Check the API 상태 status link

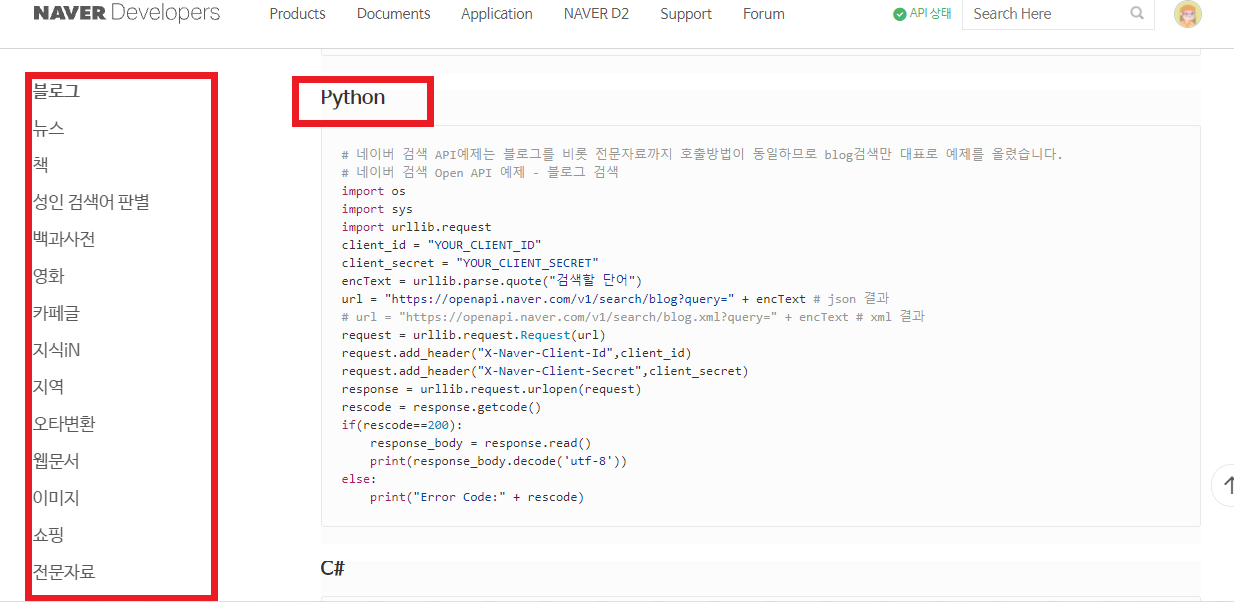point(930,14)
